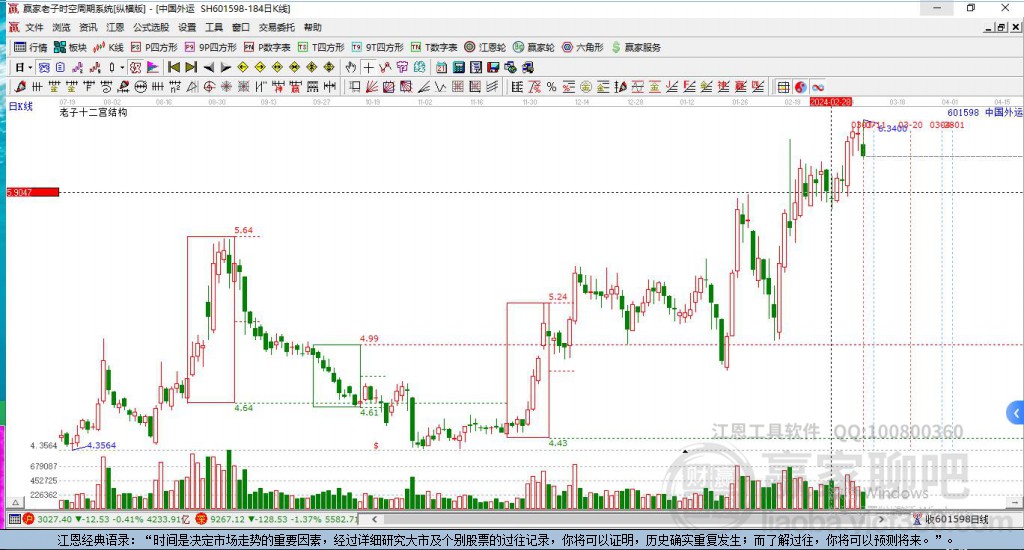The width and height of the screenshot is (1024, 550).
Task: Click the black right arrow icon
Action: coord(225,67)
